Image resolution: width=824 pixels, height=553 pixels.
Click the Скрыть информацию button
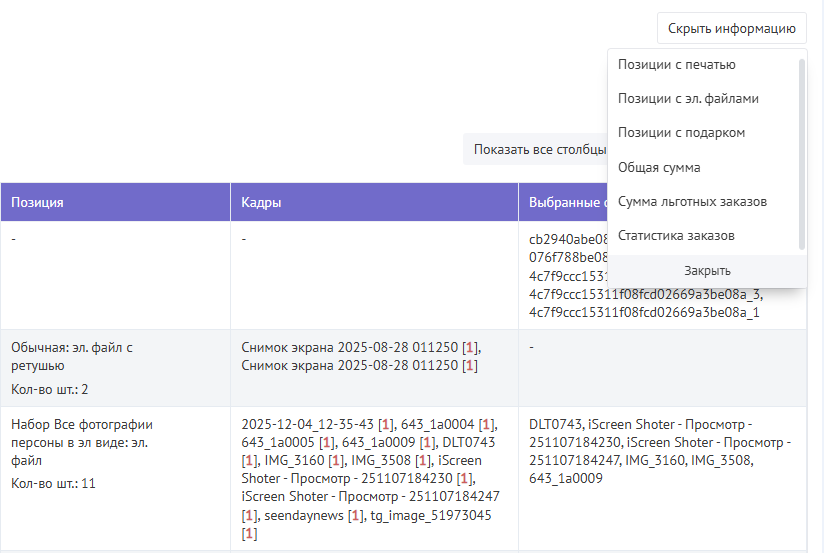(731, 28)
